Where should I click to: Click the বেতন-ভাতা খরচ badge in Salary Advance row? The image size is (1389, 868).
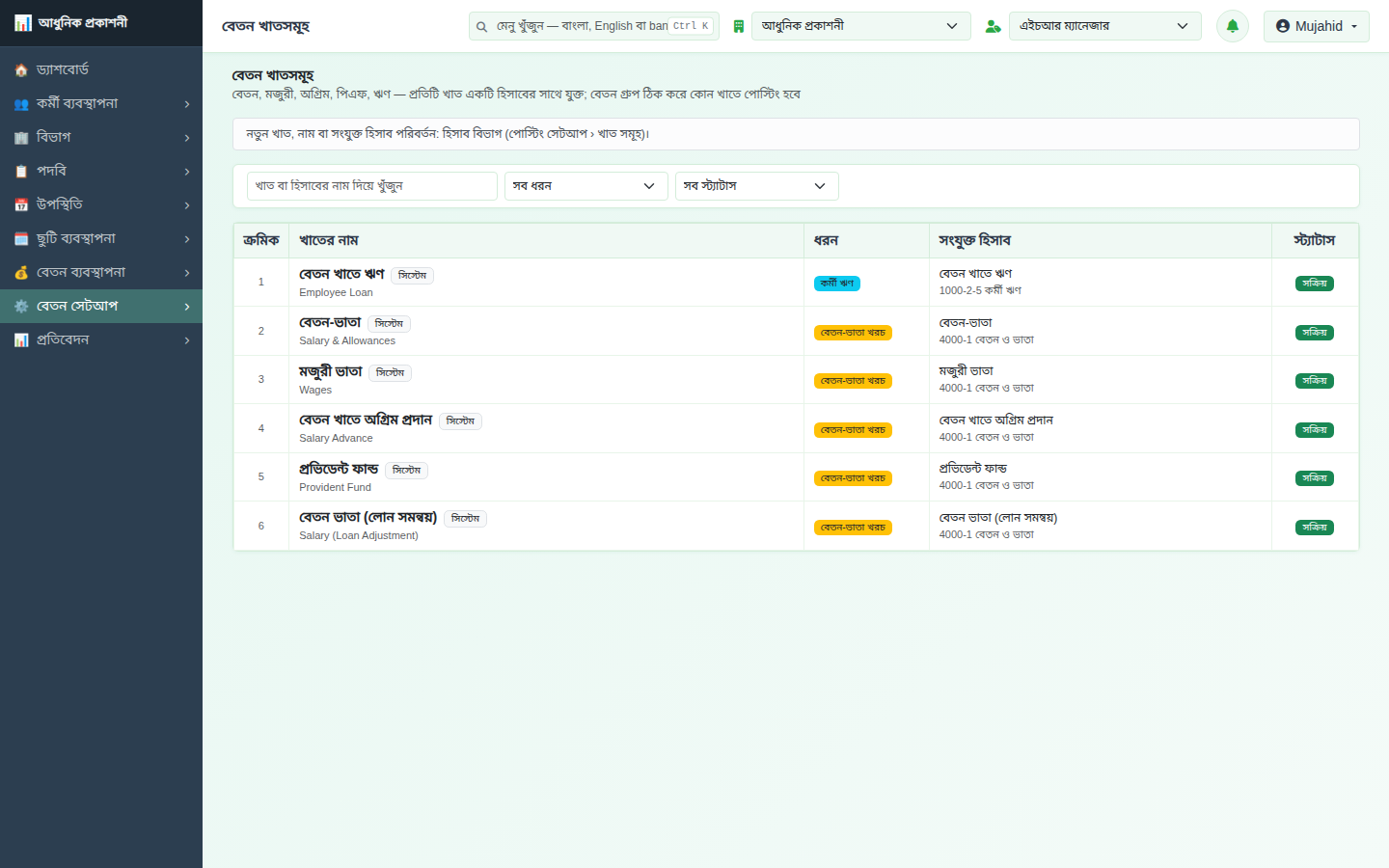tap(853, 430)
